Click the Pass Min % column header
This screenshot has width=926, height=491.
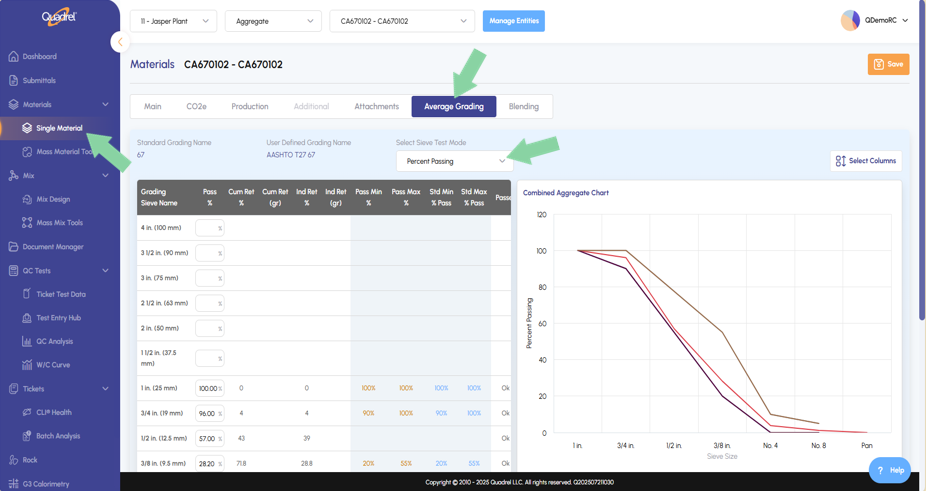coord(369,197)
